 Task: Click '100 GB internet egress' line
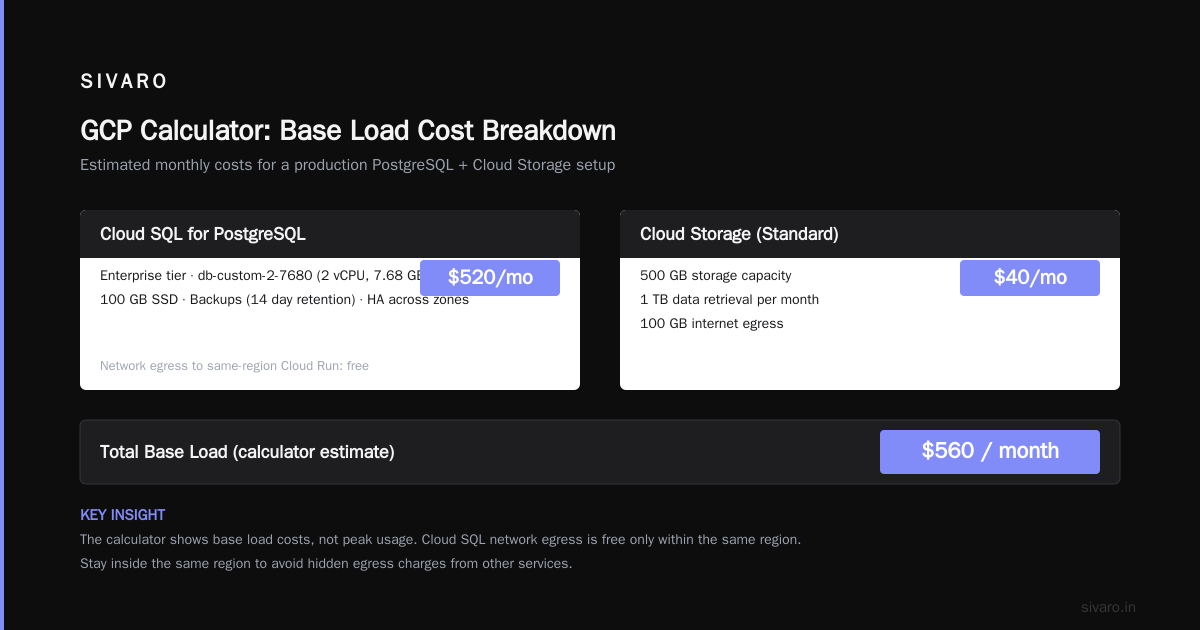[x=712, y=323]
